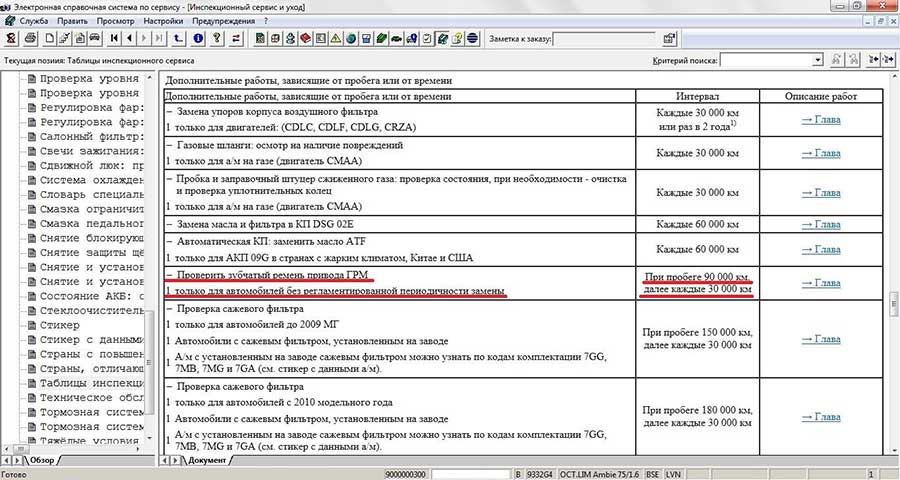Select tree item Смазка педальног

click(x=92, y=223)
